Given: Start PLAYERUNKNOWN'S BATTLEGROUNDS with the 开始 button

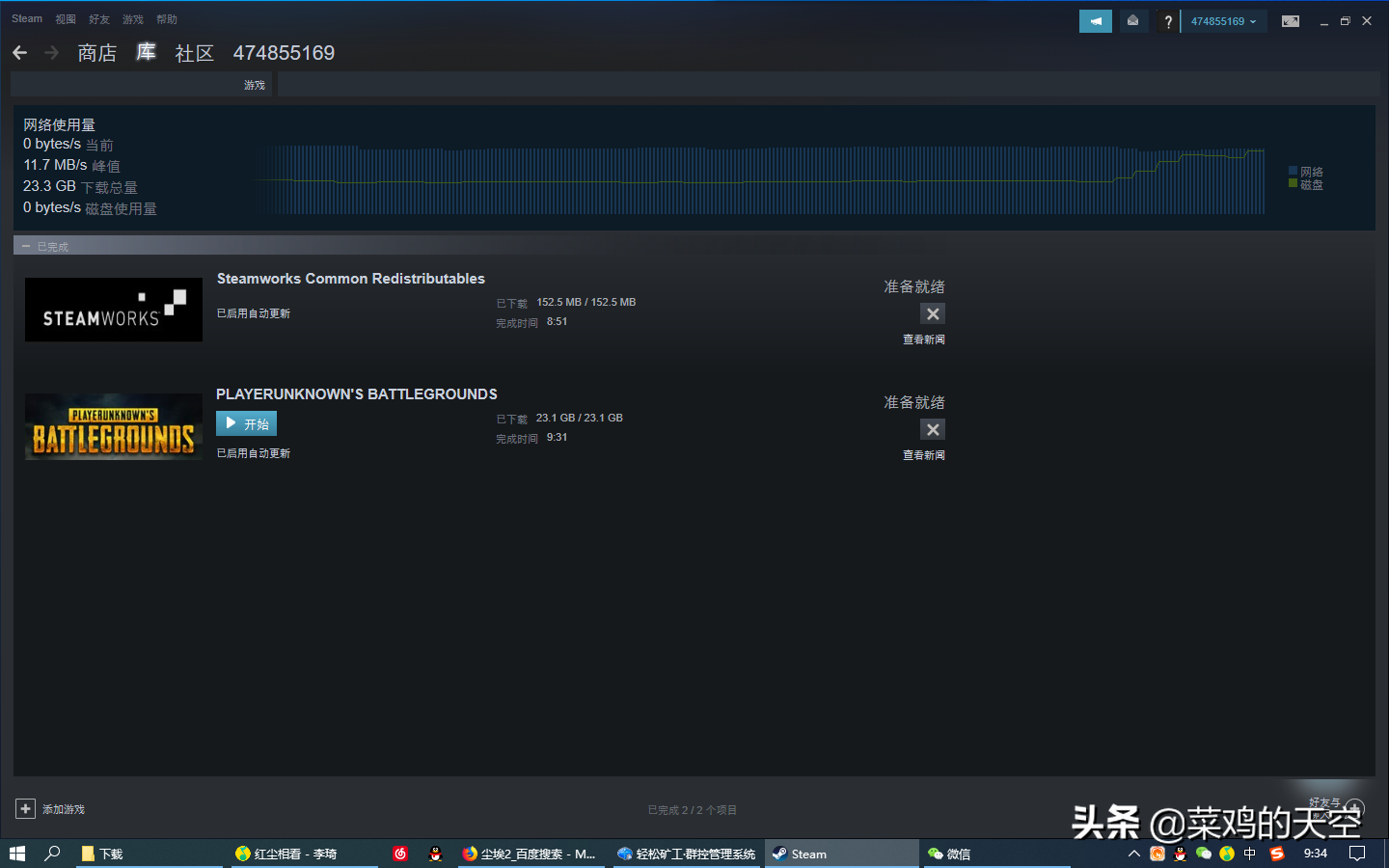Looking at the screenshot, I should tap(246, 423).
